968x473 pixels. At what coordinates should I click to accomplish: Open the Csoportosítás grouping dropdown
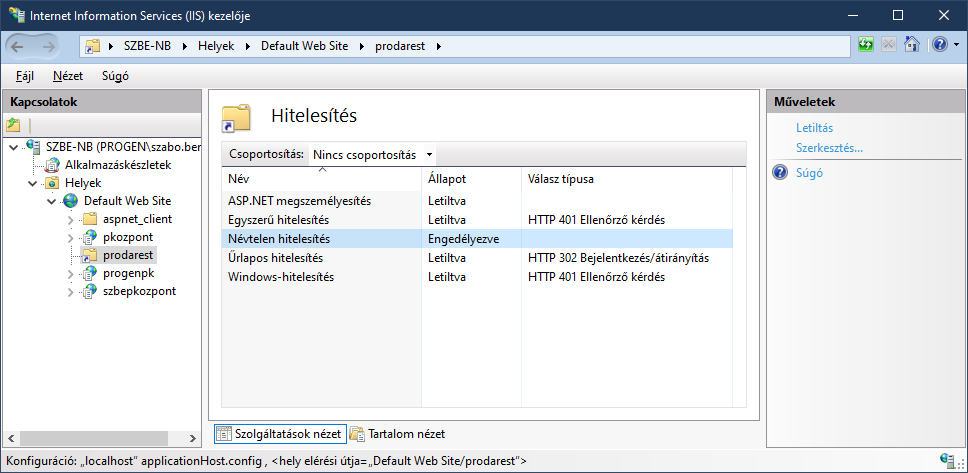point(372,154)
